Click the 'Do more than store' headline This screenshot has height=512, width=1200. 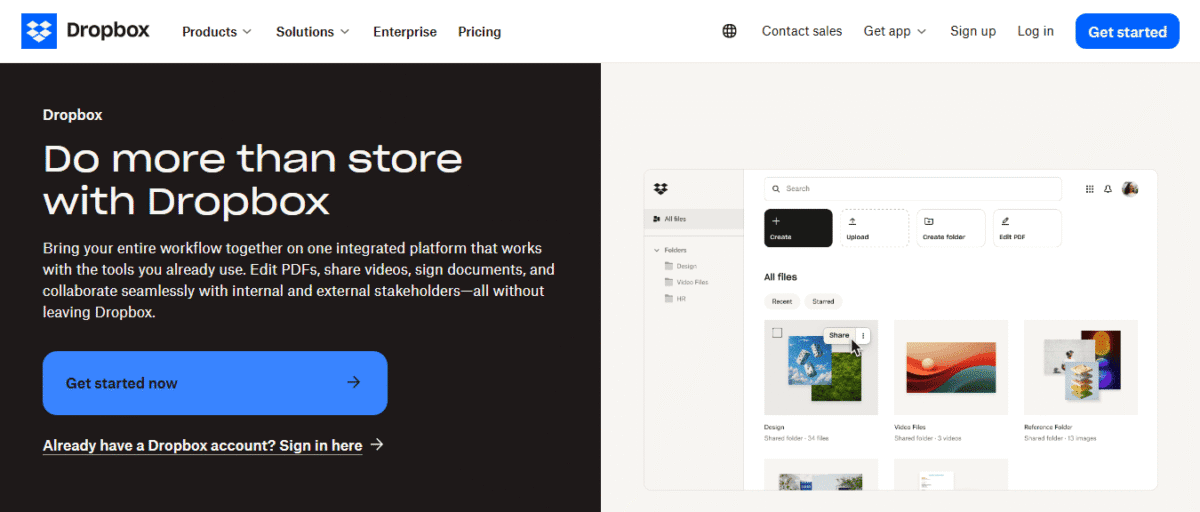pyautogui.click(x=253, y=158)
